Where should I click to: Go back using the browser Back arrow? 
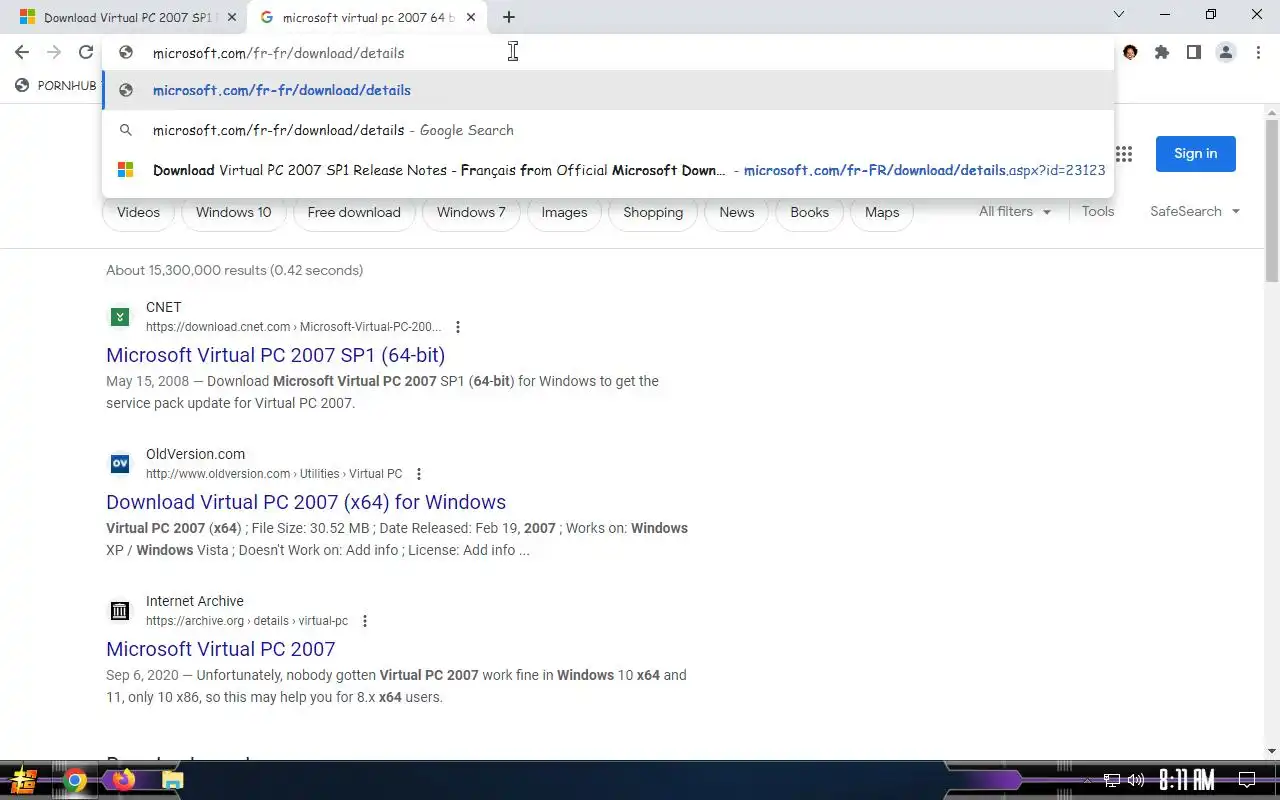click(x=22, y=52)
